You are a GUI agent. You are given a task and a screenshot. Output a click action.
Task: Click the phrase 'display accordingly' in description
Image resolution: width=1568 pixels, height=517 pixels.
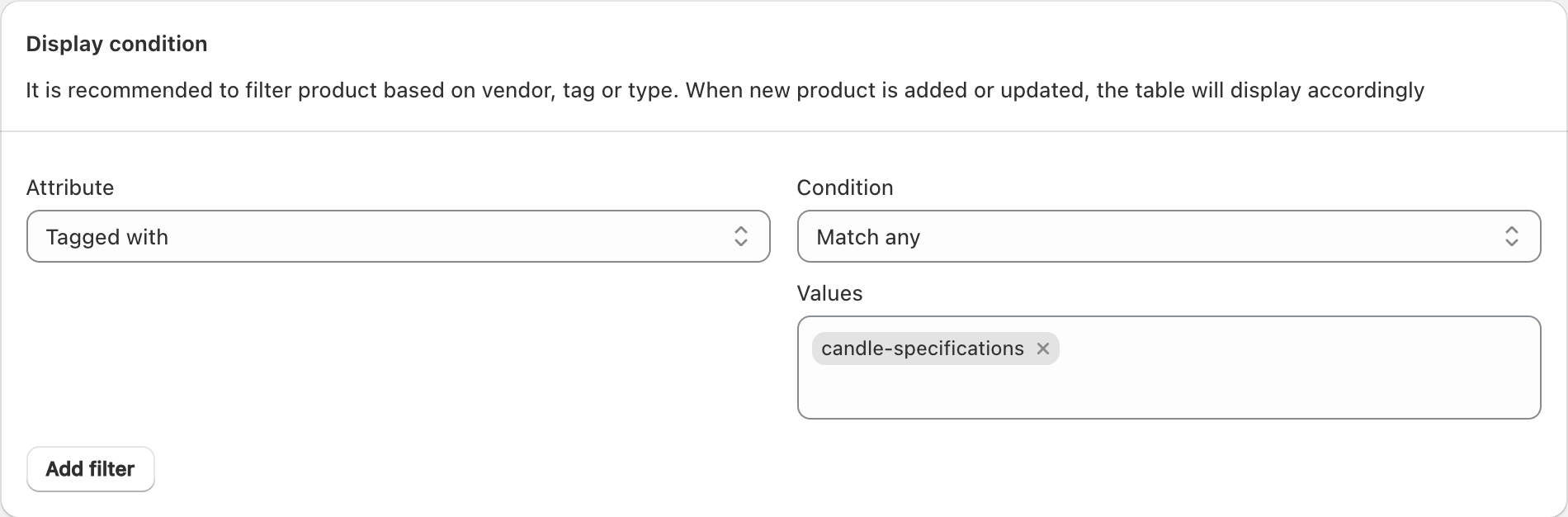coord(1327,90)
